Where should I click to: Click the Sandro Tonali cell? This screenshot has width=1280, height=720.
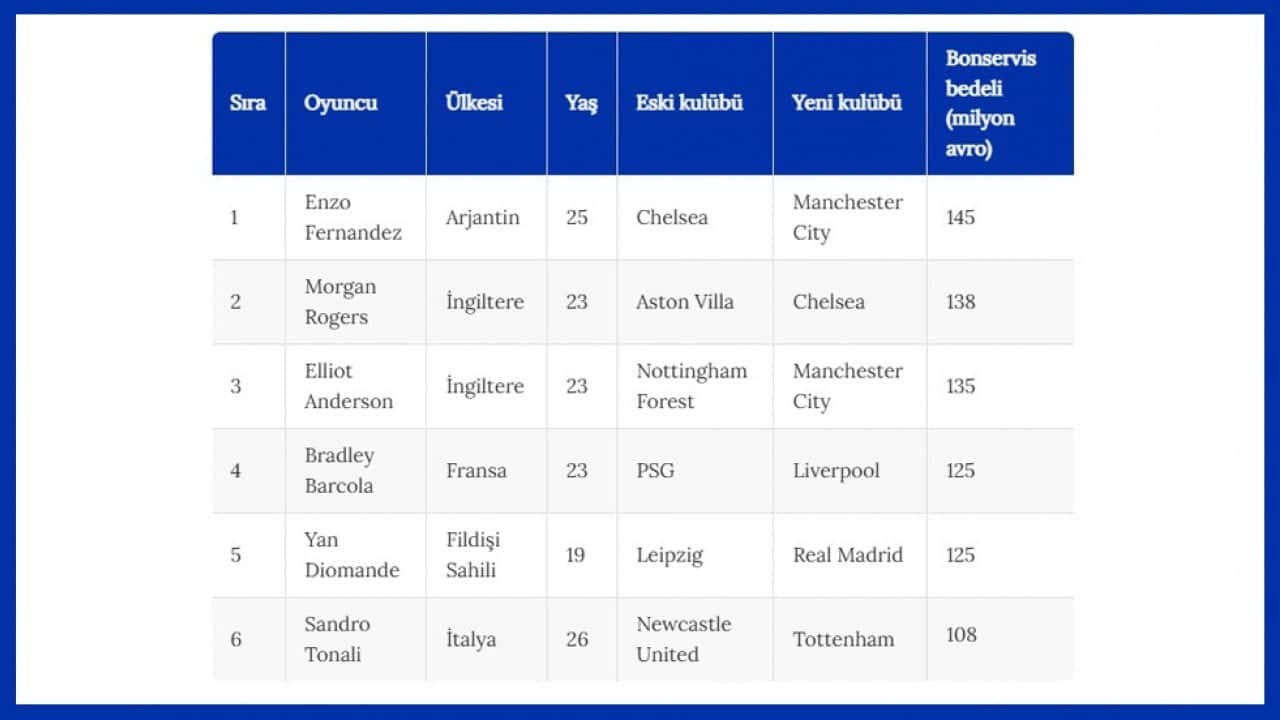337,639
